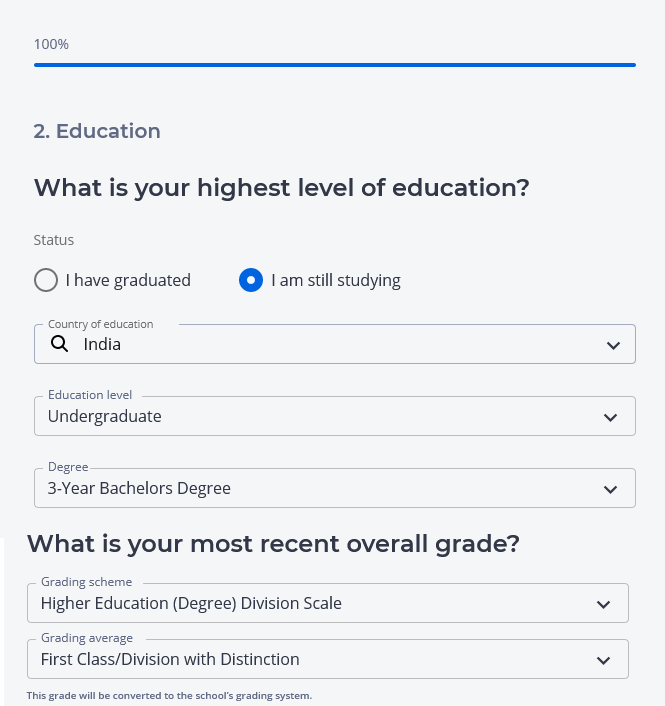Select the "I have graduated" radio button
The width and height of the screenshot is (665, 706).
point(46,280)
